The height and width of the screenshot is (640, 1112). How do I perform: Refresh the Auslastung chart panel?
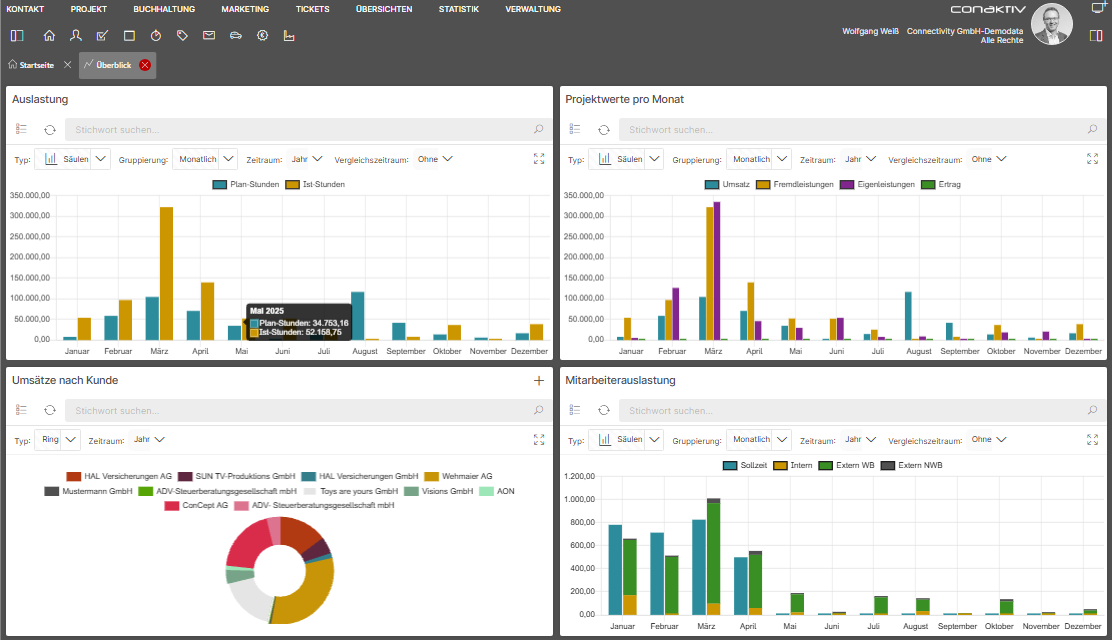[50, 130]
